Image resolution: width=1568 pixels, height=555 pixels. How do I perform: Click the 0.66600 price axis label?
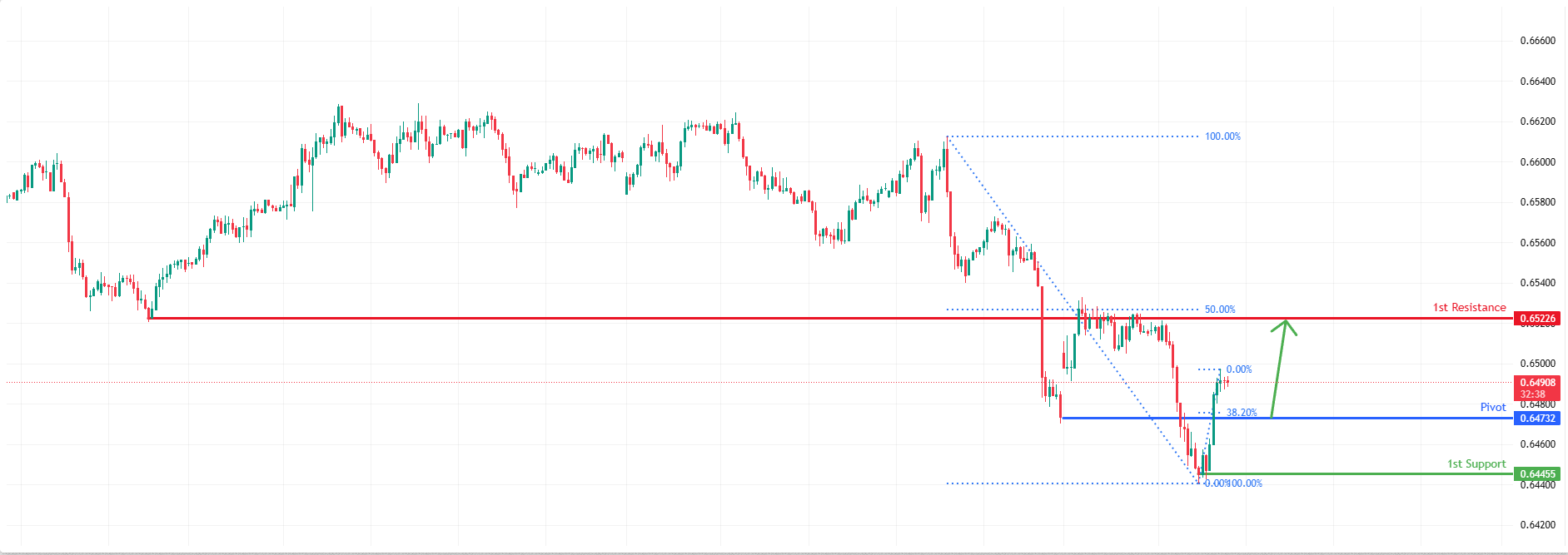pos(1537,41)
